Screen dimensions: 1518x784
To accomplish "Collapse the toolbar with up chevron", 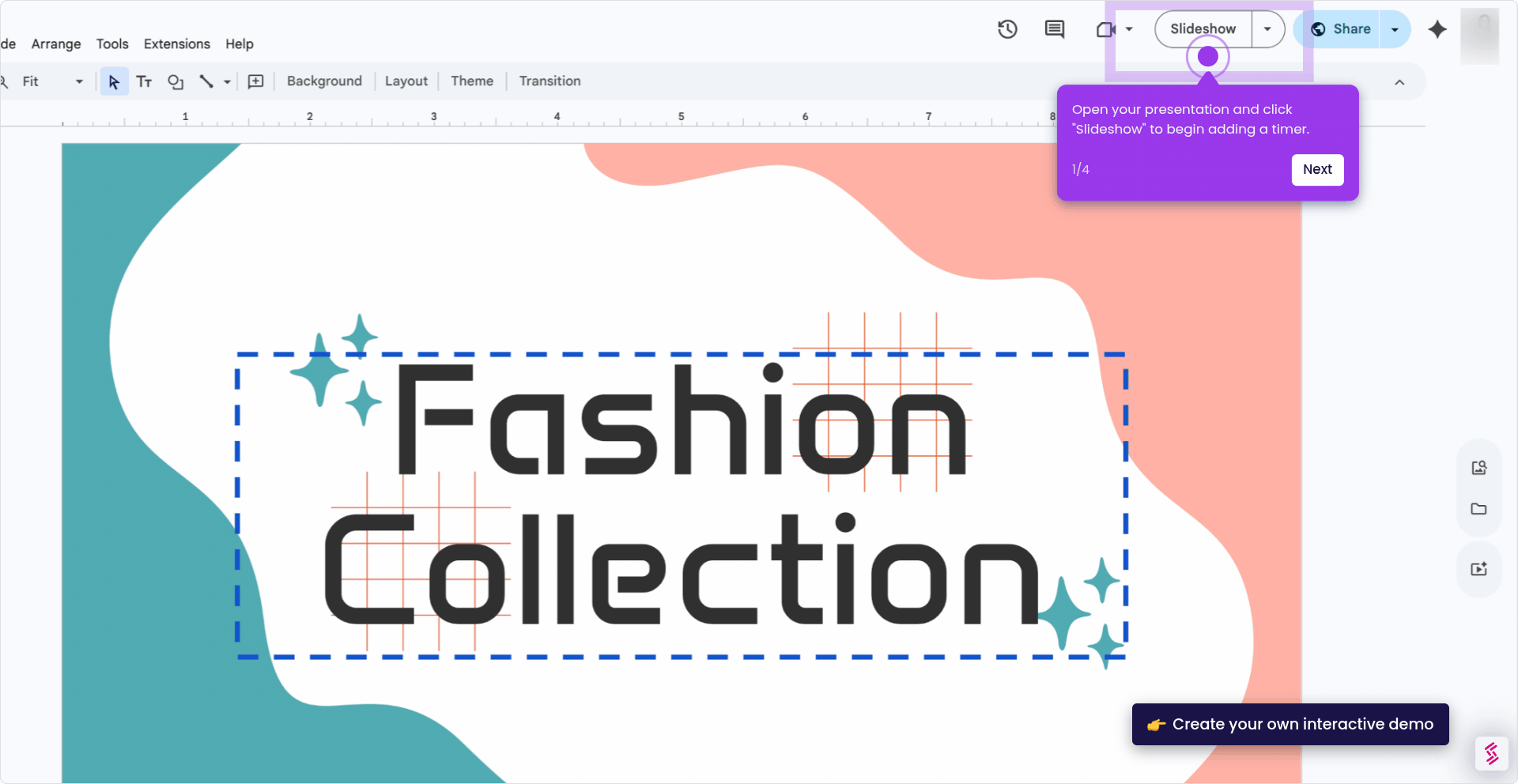I will [1399, 82].
